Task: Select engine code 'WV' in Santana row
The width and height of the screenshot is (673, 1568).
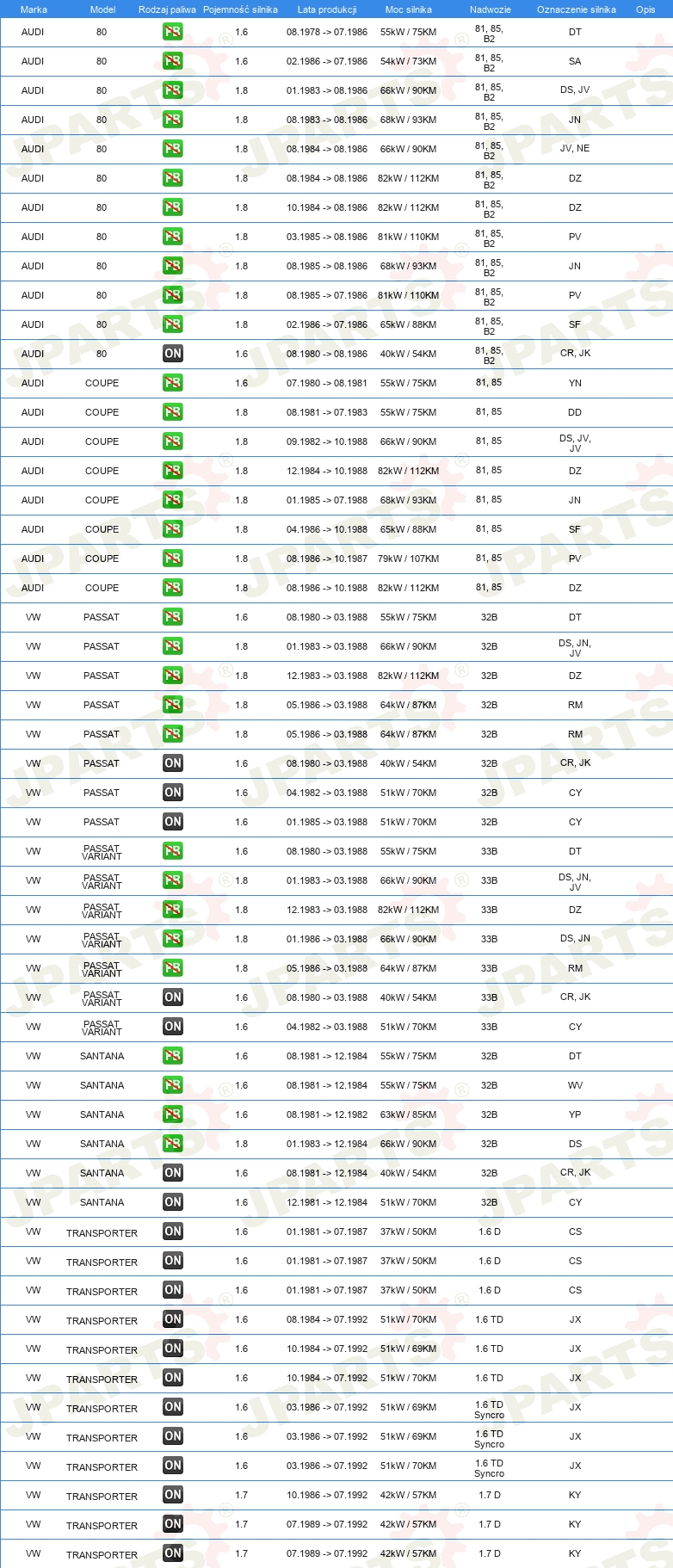Action: (575, 1085)
